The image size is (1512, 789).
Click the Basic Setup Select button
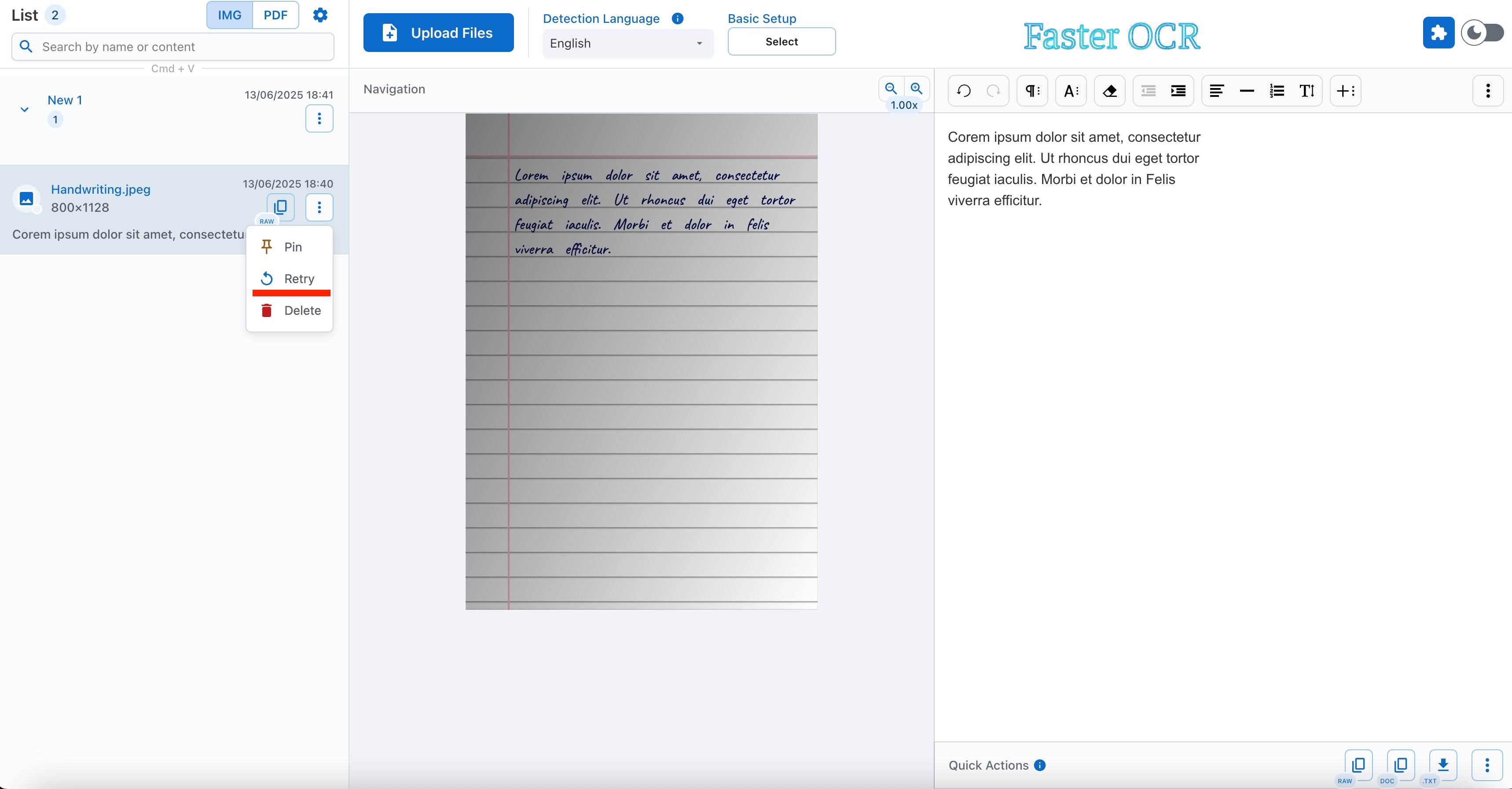point(781,42)
